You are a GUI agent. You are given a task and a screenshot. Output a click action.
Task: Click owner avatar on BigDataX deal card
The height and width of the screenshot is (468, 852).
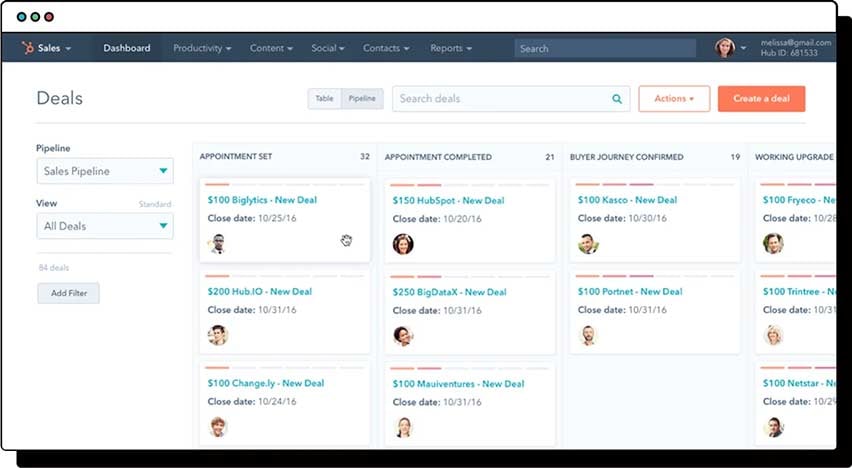click(403, 336)
